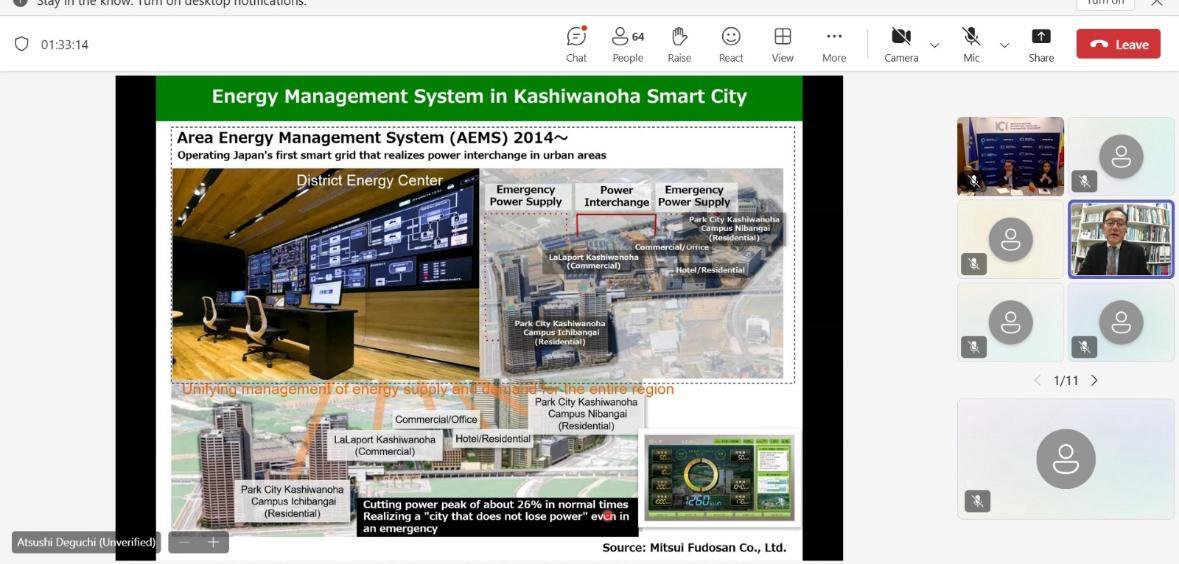This screenshot has height=564, width=1179.
Task: Click the Atsushi Deguchi (Unverified) name label
Action: click(x=86, y=542)
